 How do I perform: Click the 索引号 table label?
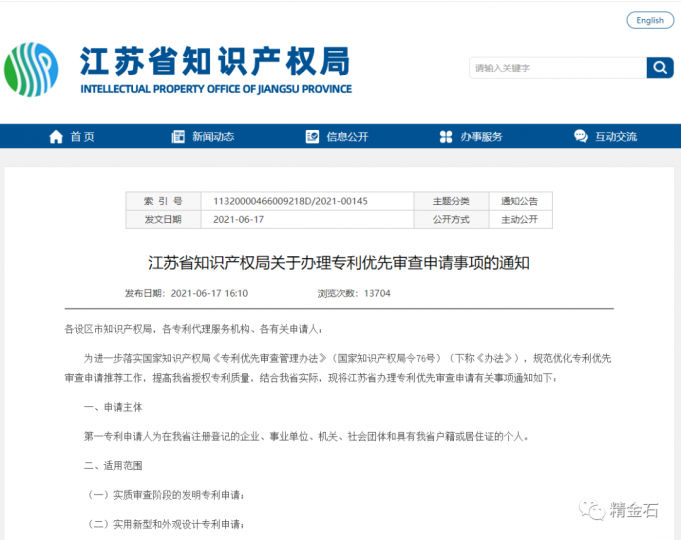(x=163, y=201)
